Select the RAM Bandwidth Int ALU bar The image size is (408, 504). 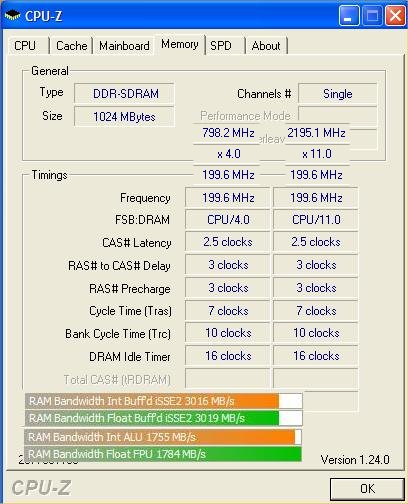coord(163,437)
